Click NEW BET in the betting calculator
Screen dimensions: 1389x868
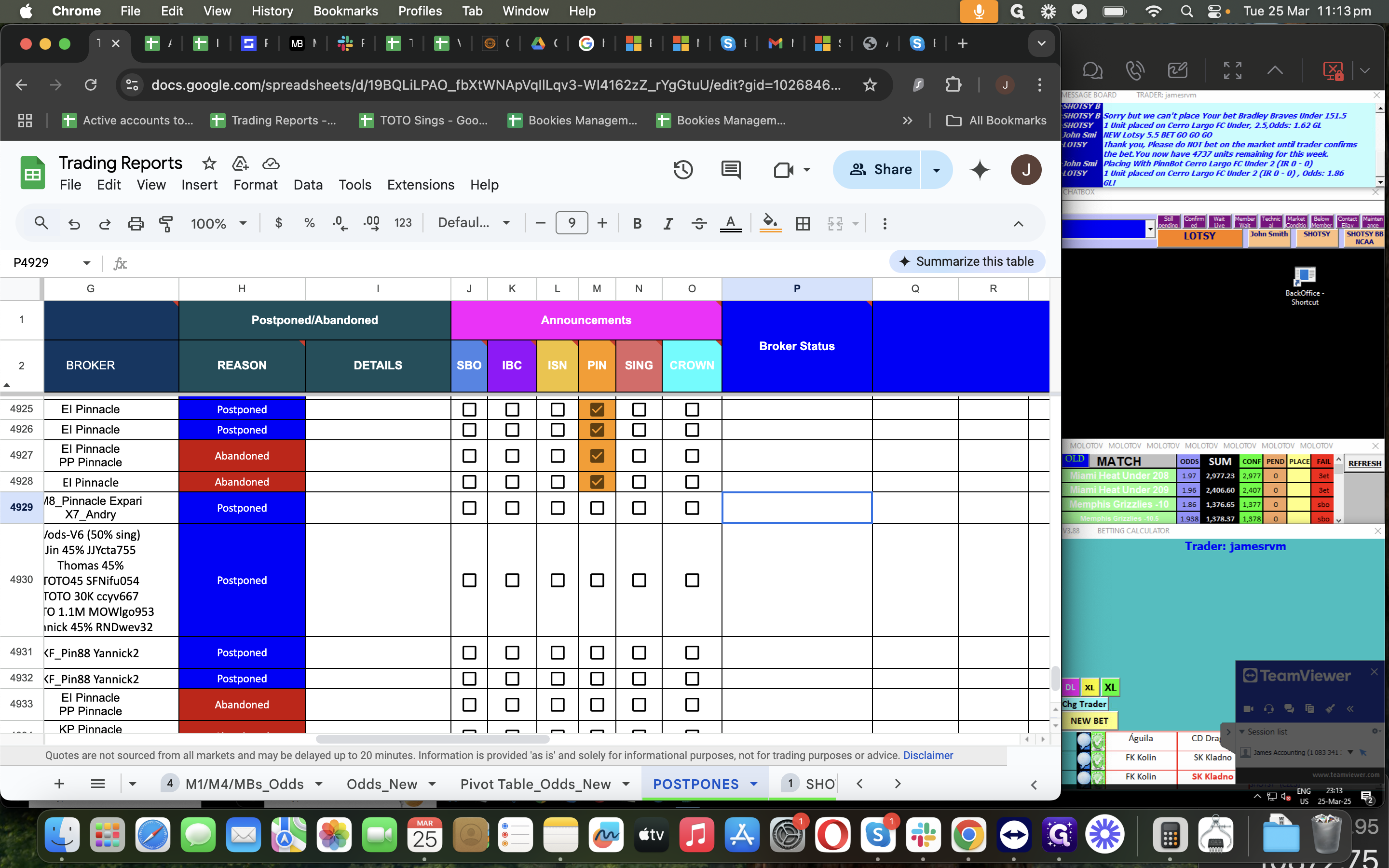tap(1089, 720)
